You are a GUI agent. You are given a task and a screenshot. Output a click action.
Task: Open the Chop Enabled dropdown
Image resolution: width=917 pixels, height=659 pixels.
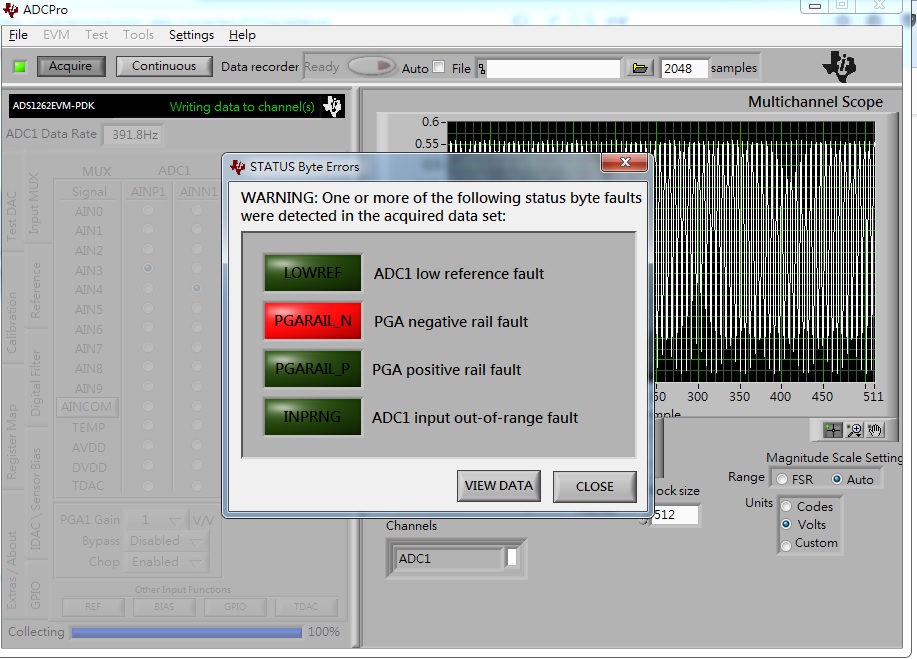pyautogui.click(x=167, y=562)
